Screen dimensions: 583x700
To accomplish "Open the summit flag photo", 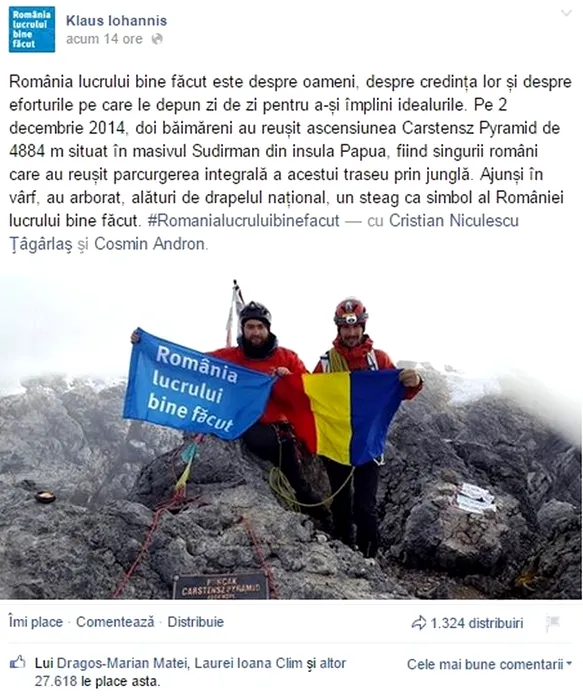I will click(291, 436).
